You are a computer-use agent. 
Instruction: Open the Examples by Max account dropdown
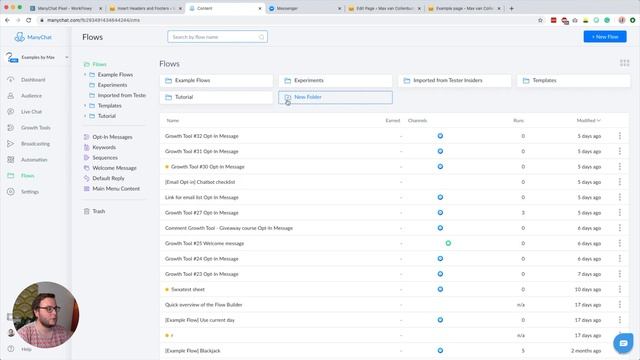pyautogui.click(x=37, y=58)
